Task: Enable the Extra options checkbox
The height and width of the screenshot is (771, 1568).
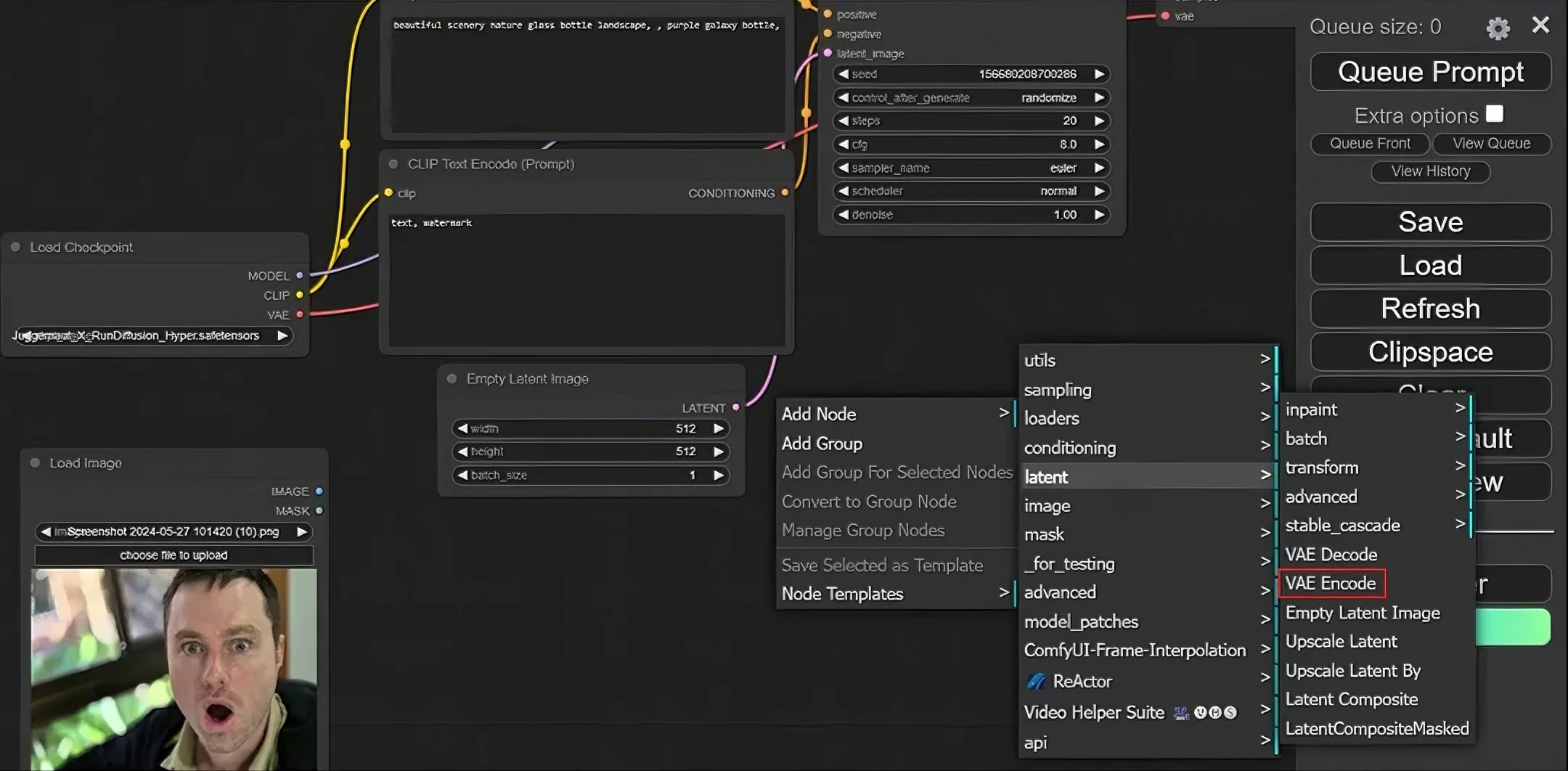Action: click(x=1494, y=114)
